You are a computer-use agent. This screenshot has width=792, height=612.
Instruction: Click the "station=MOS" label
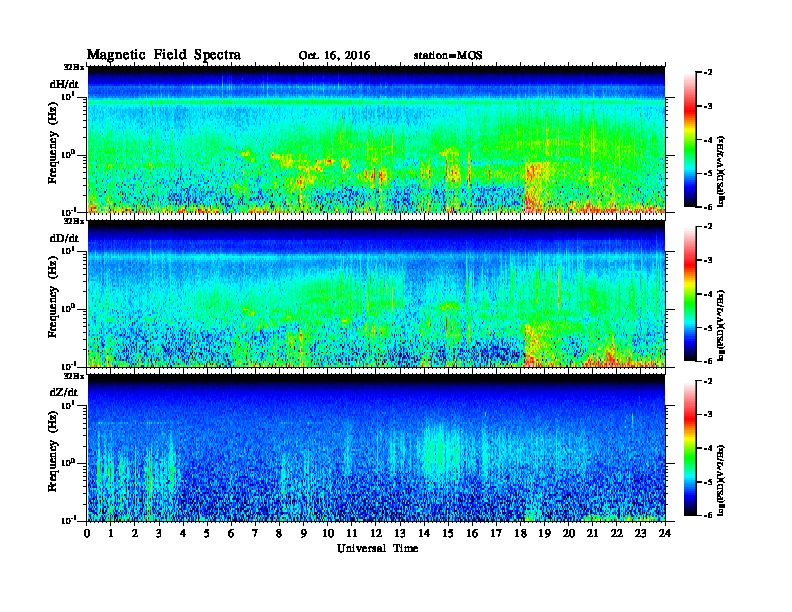[x=448, y=56]
